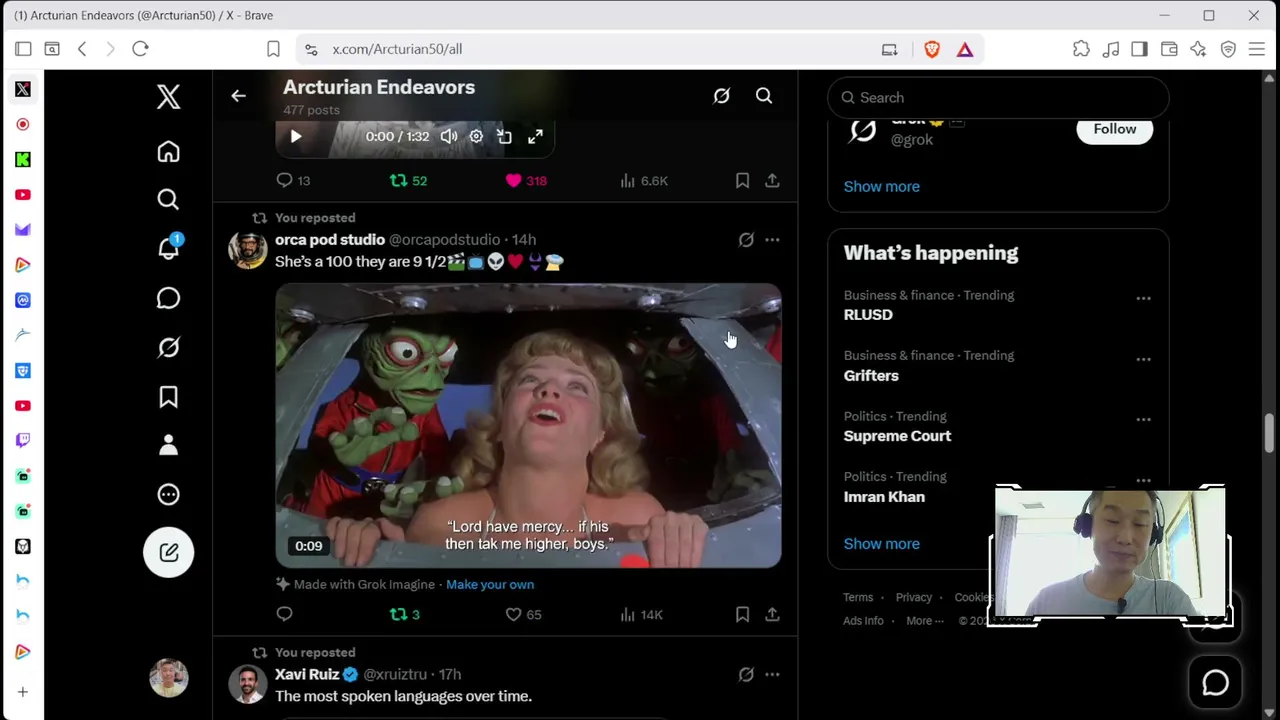The width and height of the screenshot is (1280, 720).
Task: Open Explore magnifier in X left navigation
Action: coord(168,200)
